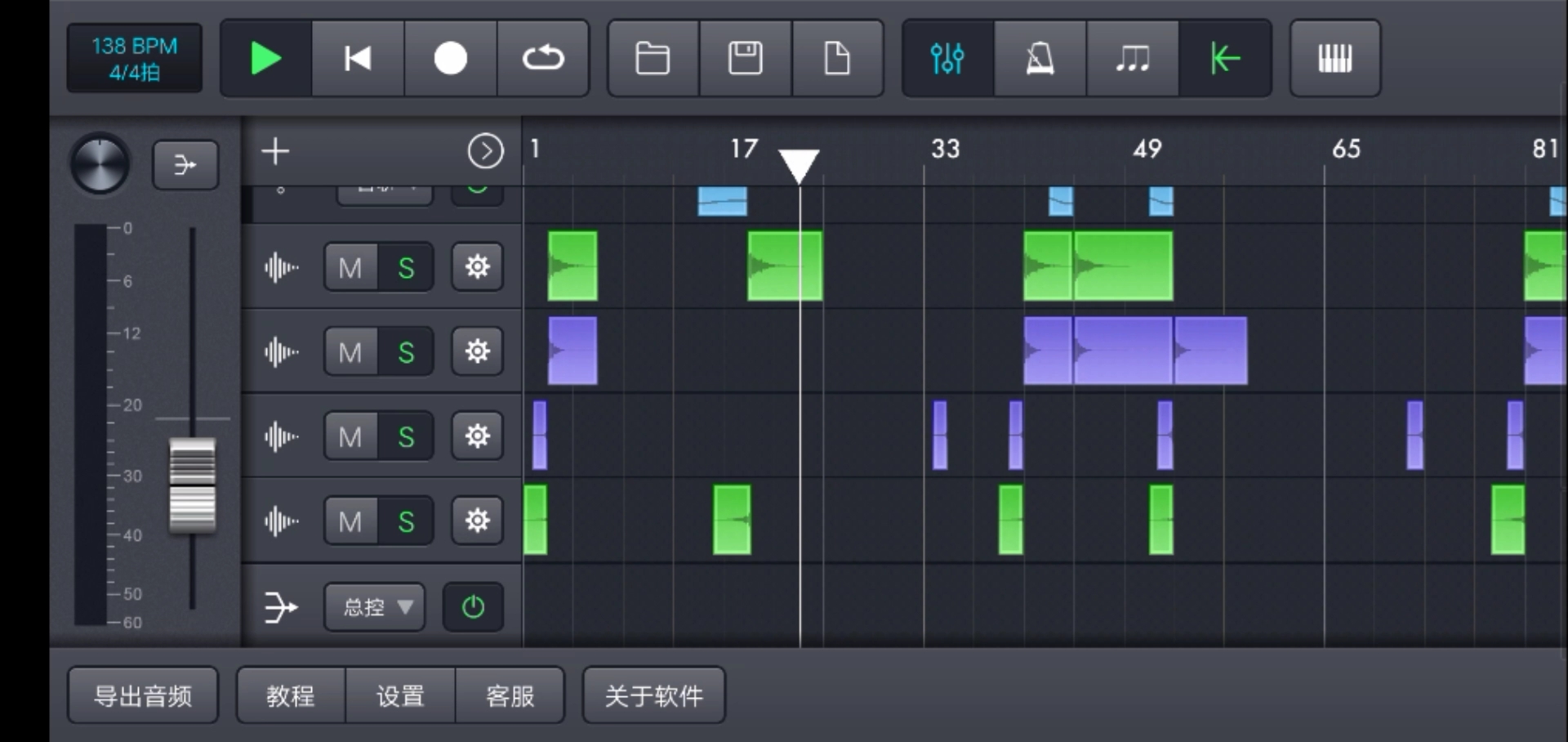Toggle the mixer sliders panel

(947, 59)
